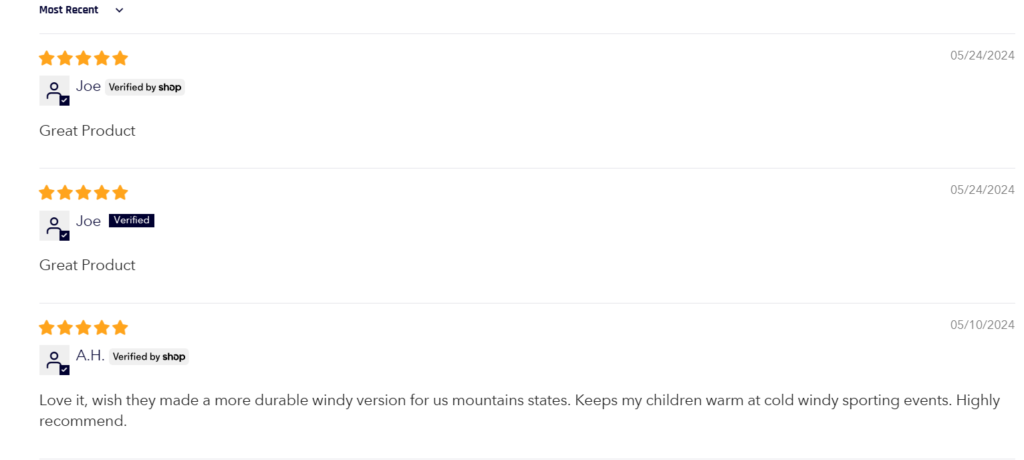Click second review text Great Product
Image resolution: width=1024 pixels, height=460 pixels.
[88, 265]
